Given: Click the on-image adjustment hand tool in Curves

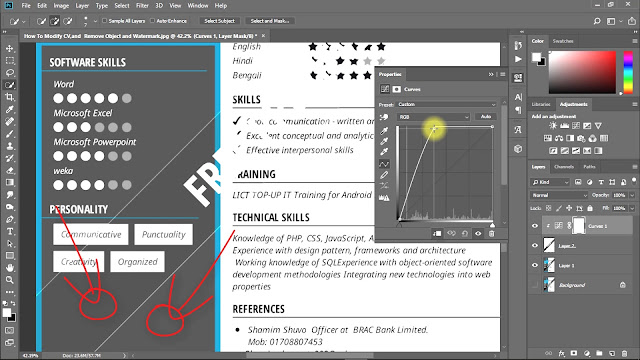Looking at the screenshot, I should (x=384, y=117).
